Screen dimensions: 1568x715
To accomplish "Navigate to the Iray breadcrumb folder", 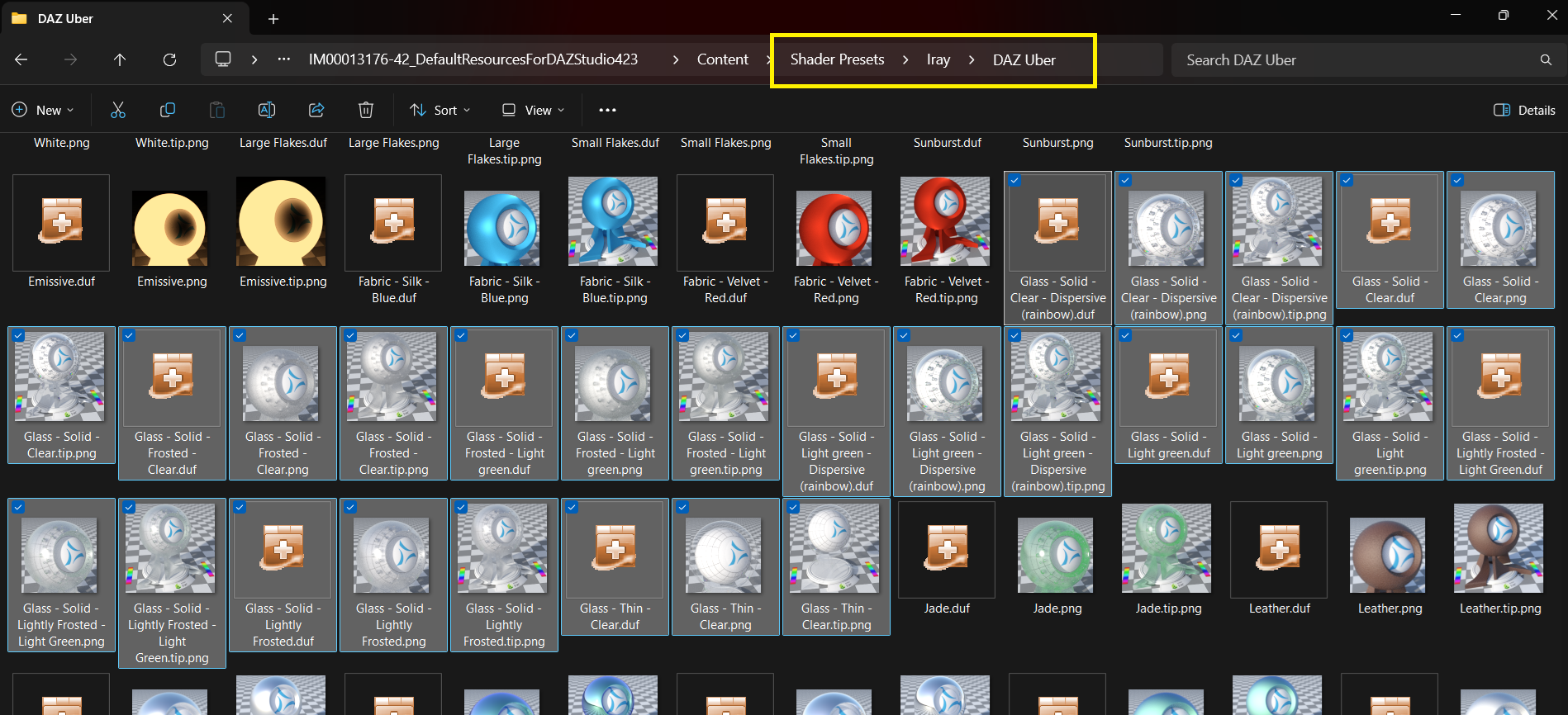I will [938, 59].
